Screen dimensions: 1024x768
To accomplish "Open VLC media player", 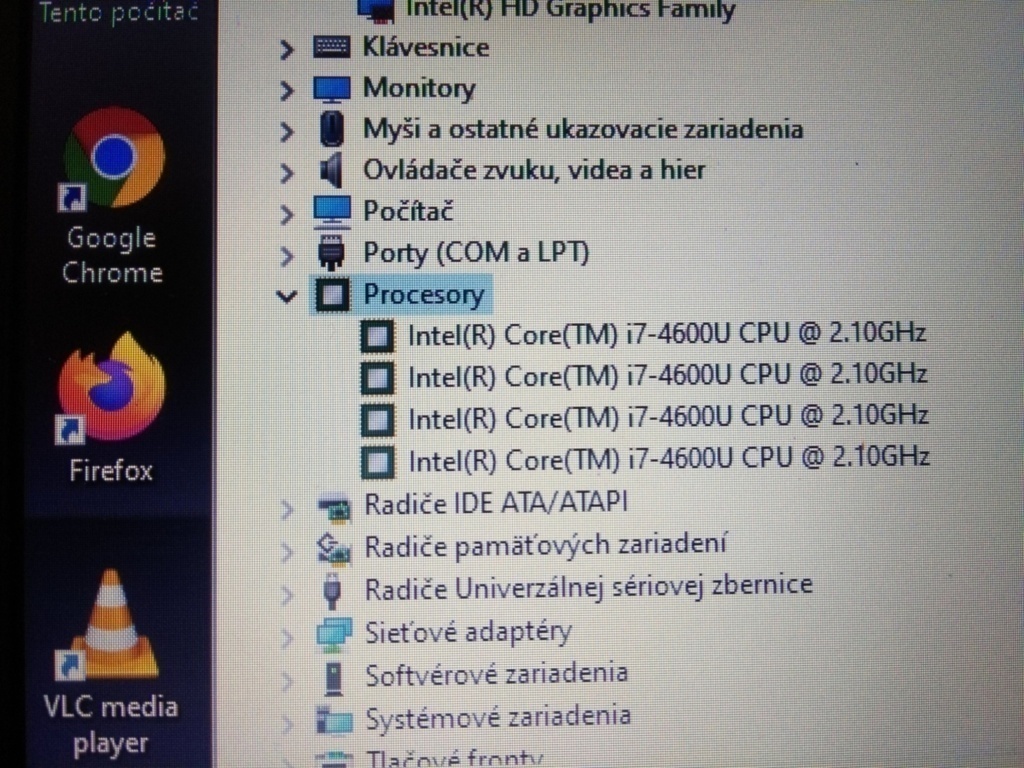I will tap(110, 625).
